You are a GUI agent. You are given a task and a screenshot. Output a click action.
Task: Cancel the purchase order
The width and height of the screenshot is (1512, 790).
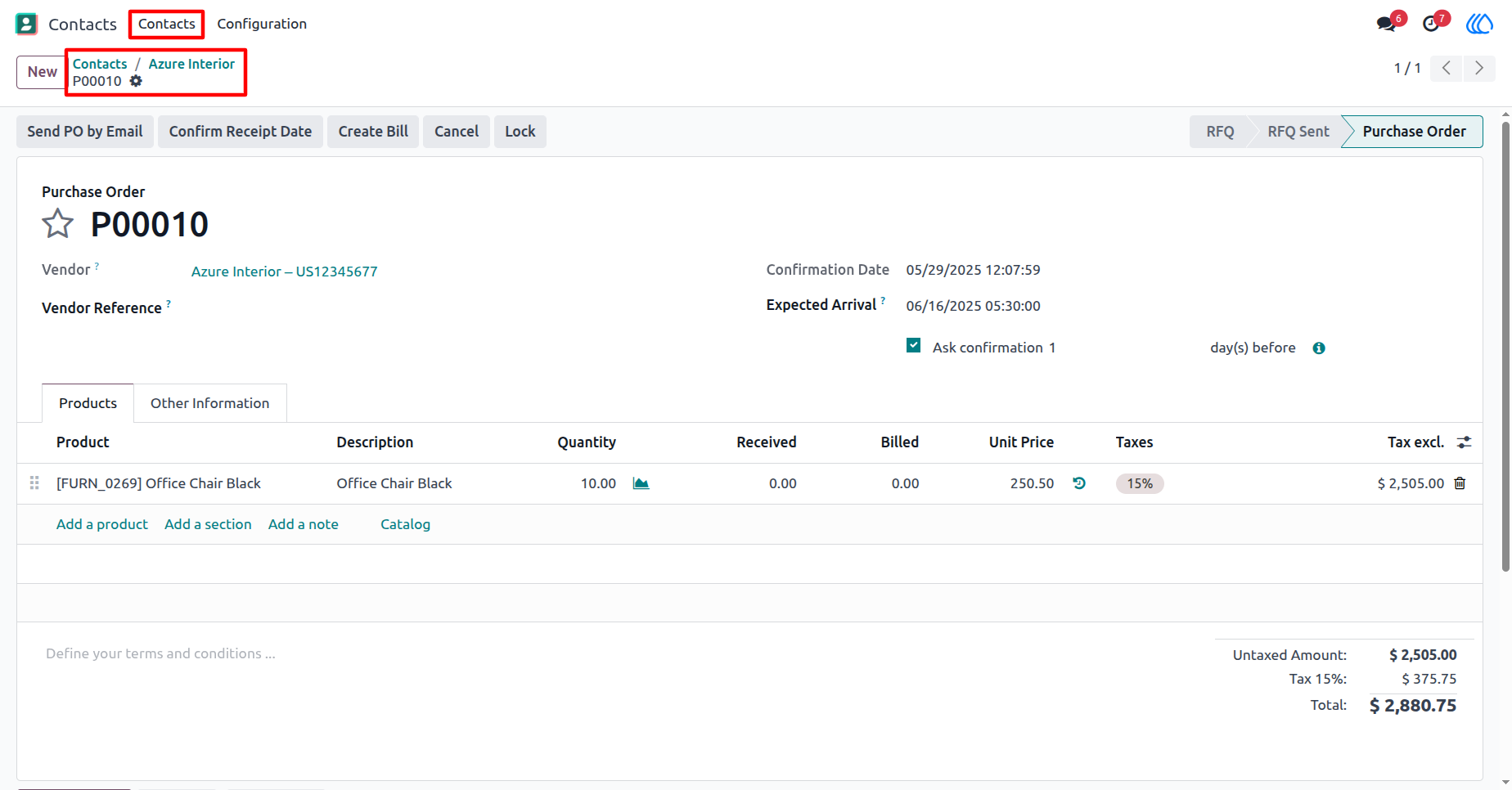coord(457,132)
